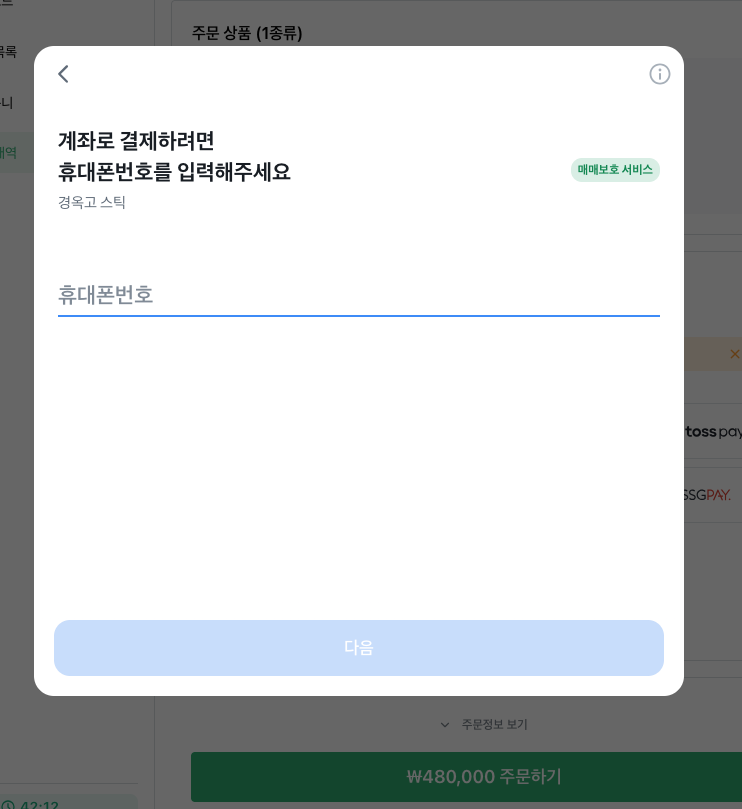Viewport: 742px width, 809px height.
Task: Open the sidebar item ending in 니
Action: point(6,103)
